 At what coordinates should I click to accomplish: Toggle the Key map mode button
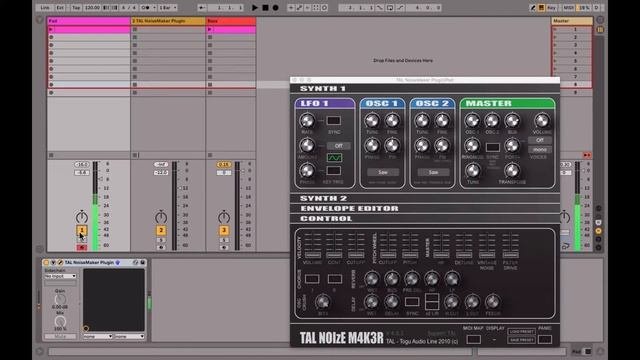551,7
